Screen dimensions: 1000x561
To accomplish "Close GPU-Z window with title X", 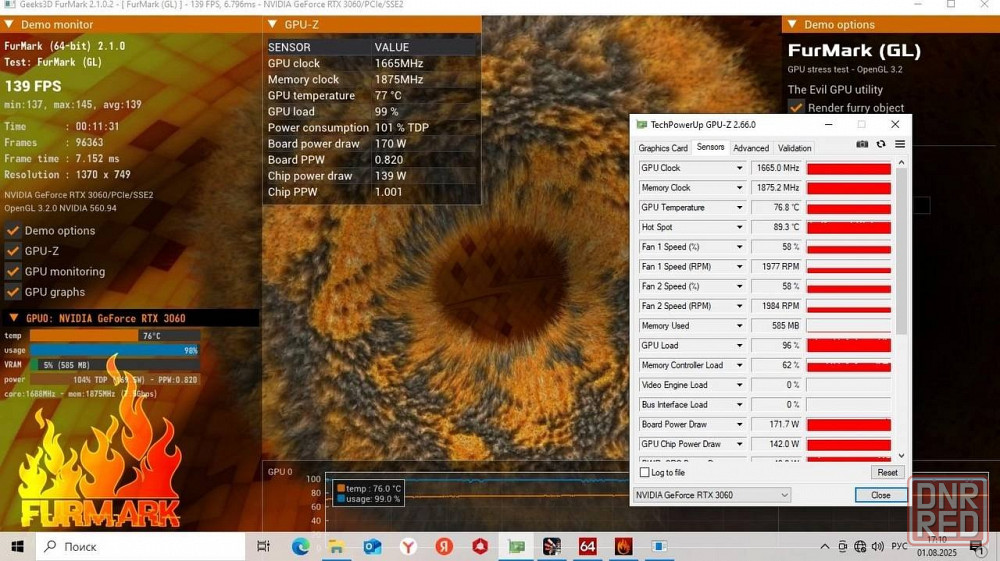I will click(x=895, y=124).
